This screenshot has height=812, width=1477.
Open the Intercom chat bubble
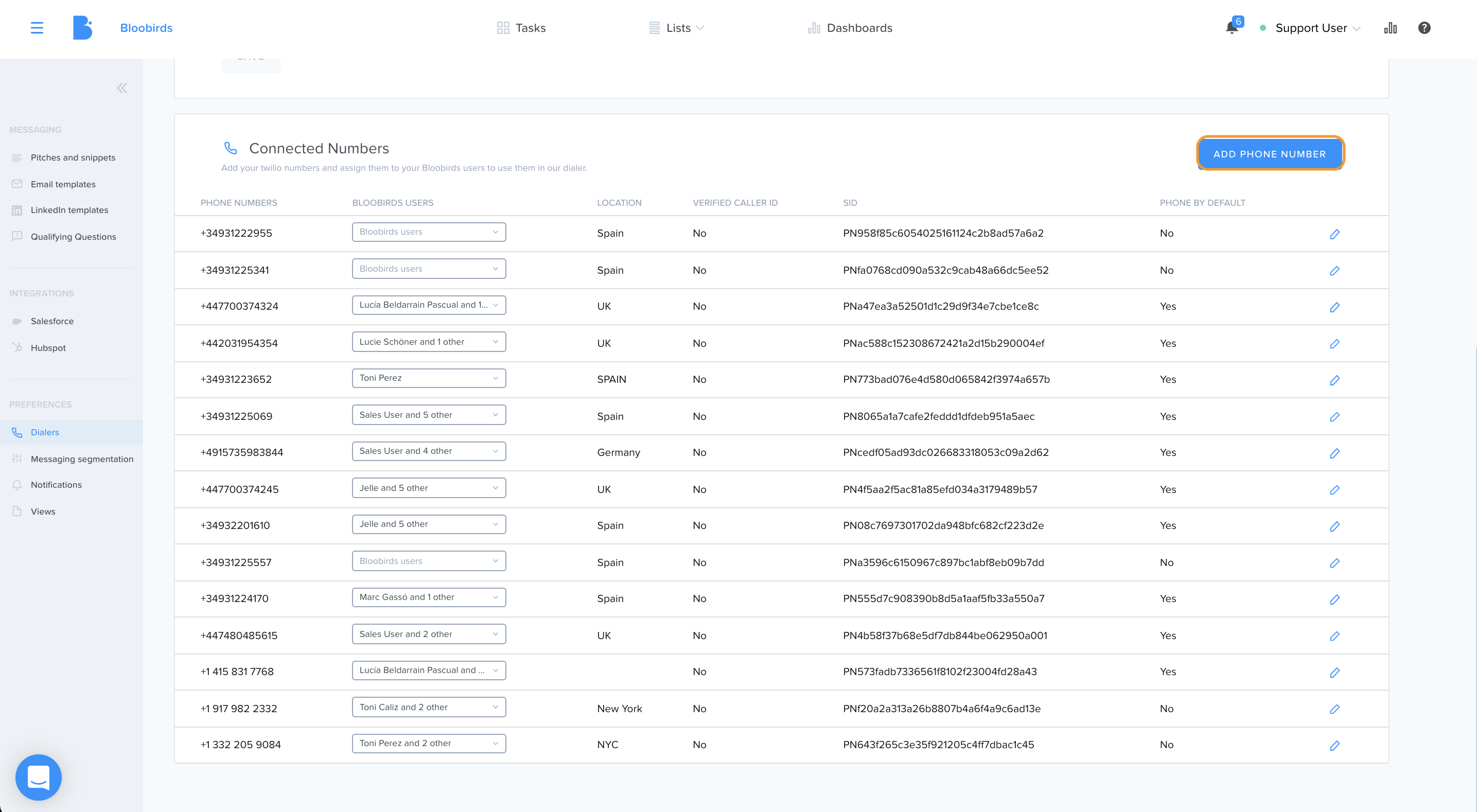tap(39, 777)
